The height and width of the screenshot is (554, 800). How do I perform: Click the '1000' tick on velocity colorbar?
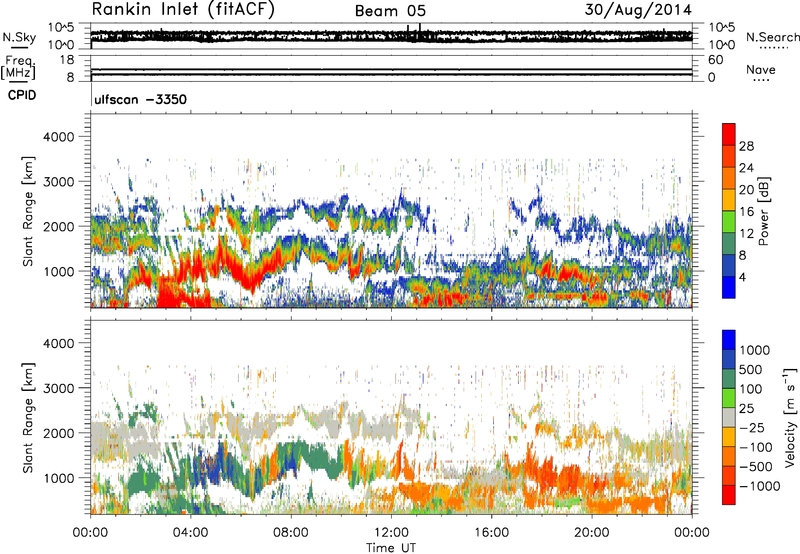click(755, 350)
